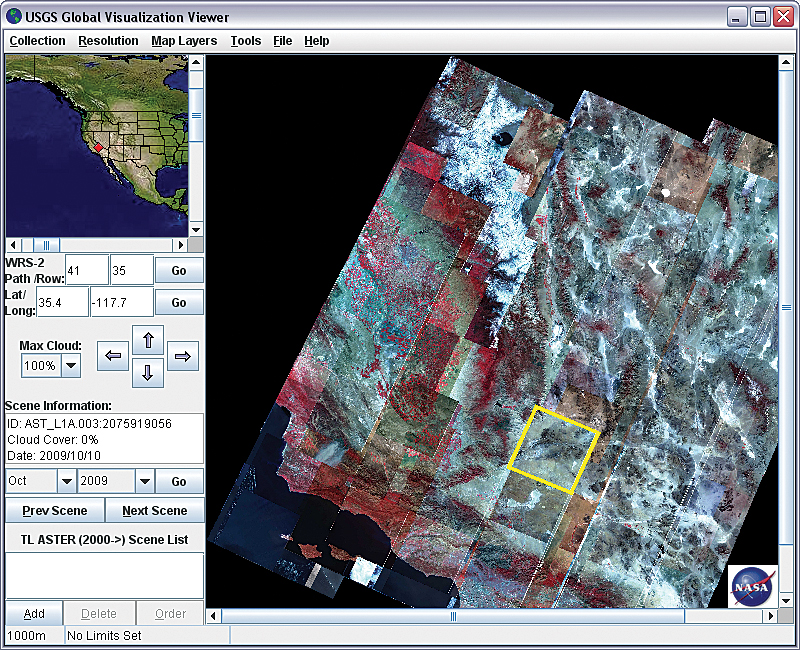Click the locator map vertical scrollbar thumb
Image resolution: width=800 pixels, height=650 pixels.
(x=196, y=115)
